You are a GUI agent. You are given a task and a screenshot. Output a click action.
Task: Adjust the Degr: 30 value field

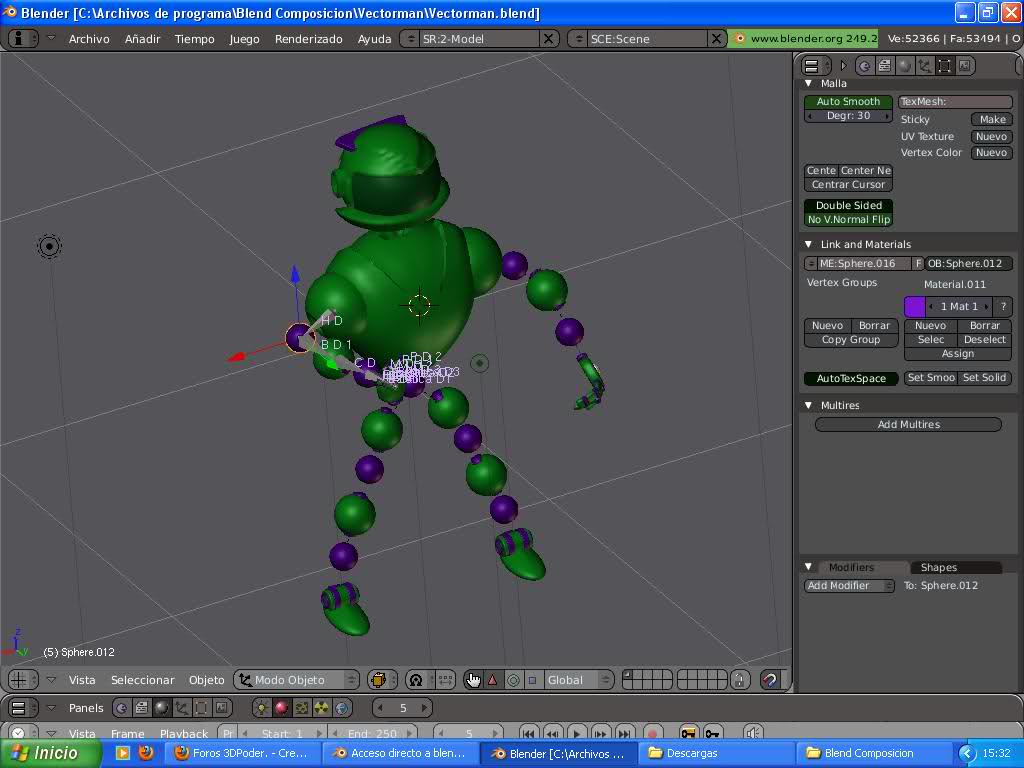[848, 116]
